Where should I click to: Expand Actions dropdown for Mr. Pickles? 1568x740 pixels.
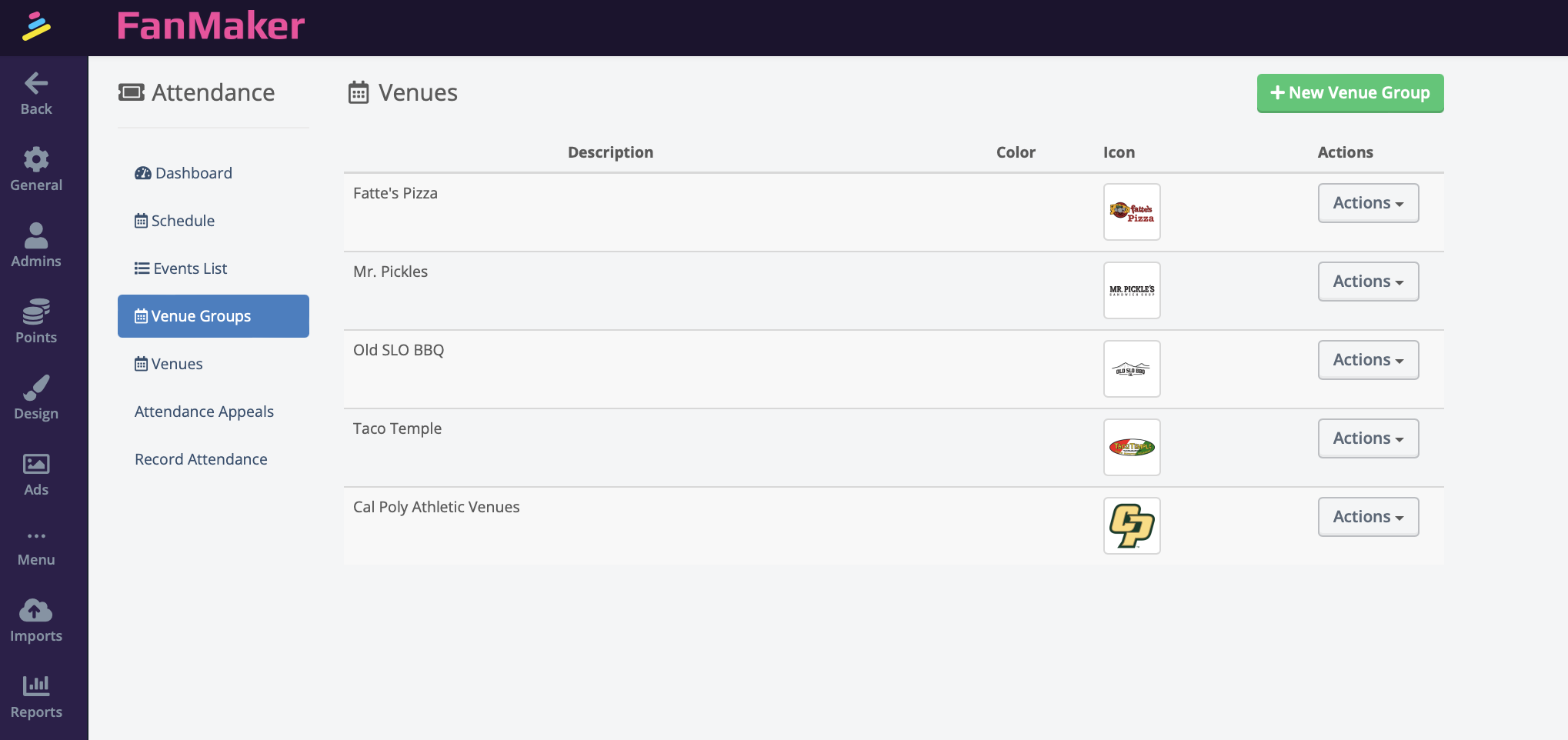(x=1367, y=282)
